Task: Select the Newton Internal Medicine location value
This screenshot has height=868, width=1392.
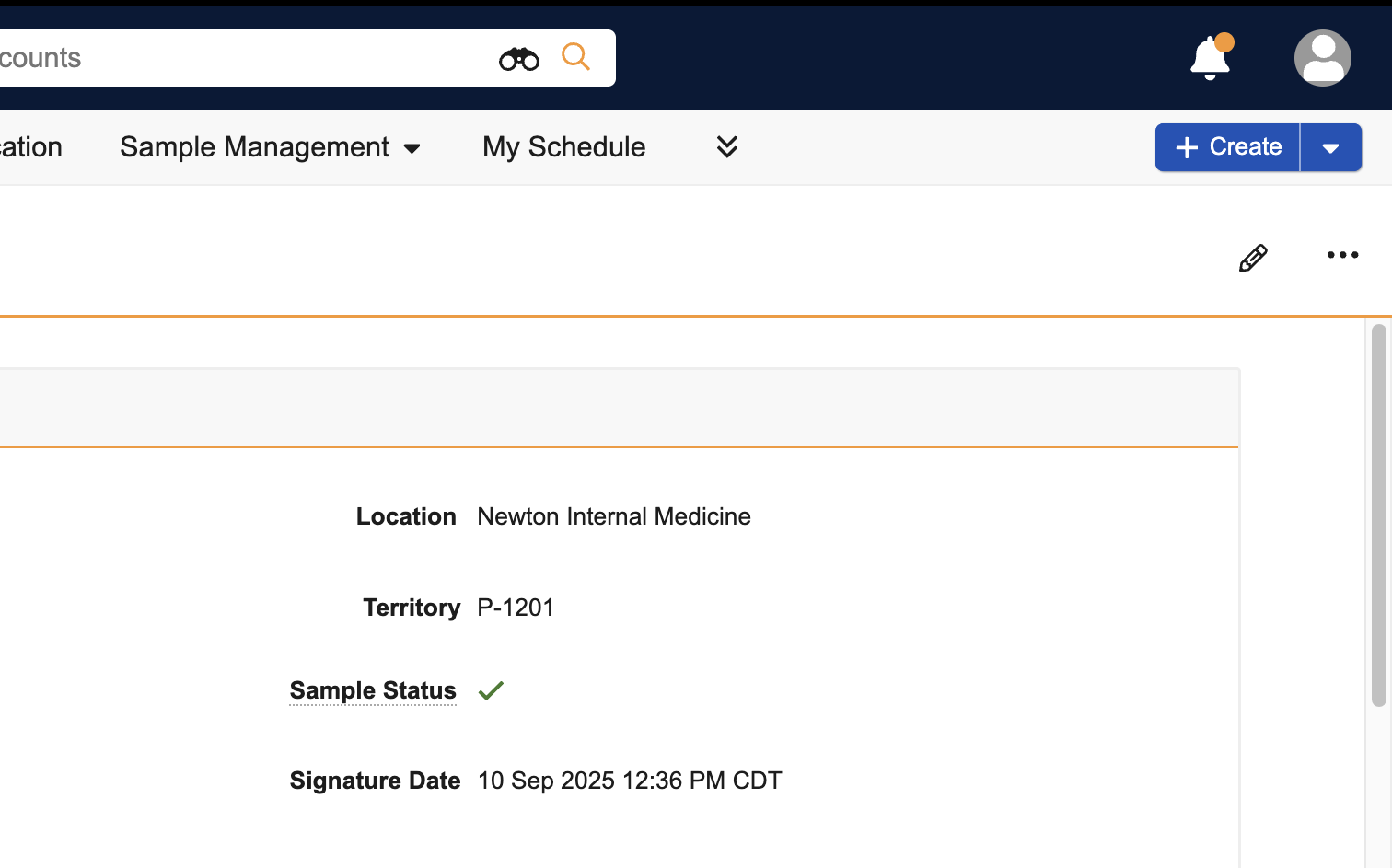Action: 614,516
